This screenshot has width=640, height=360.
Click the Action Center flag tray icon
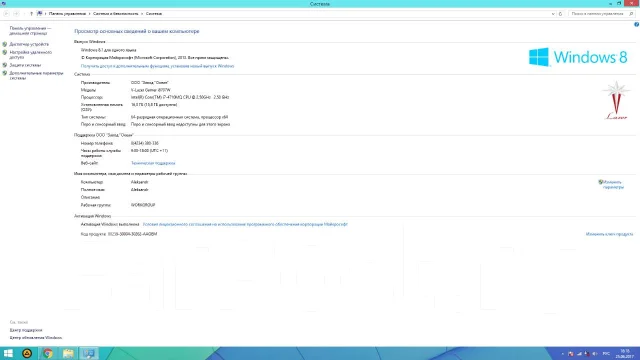click(571, 354)
